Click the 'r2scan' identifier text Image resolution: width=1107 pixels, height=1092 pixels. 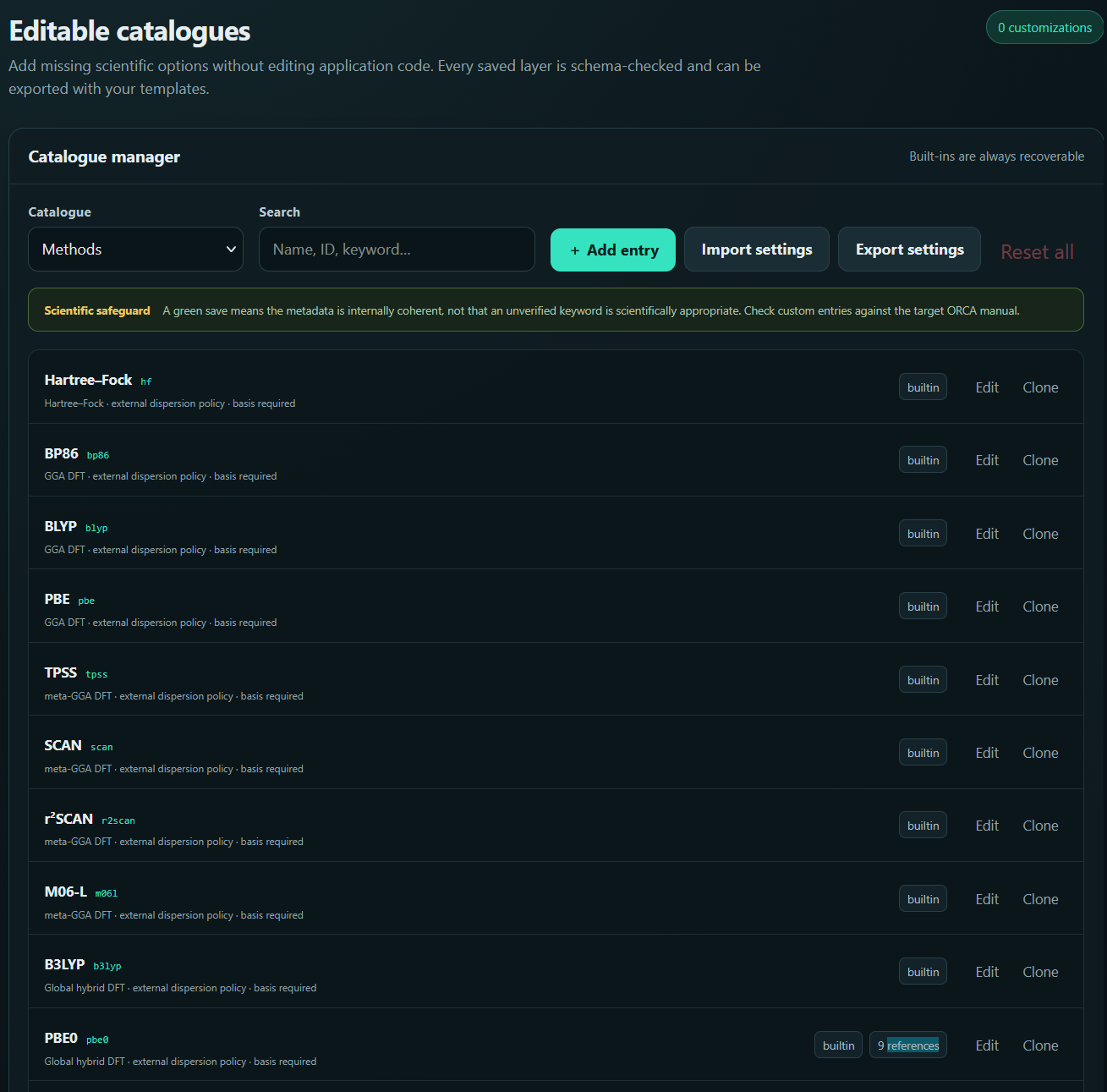pos(118,820)
